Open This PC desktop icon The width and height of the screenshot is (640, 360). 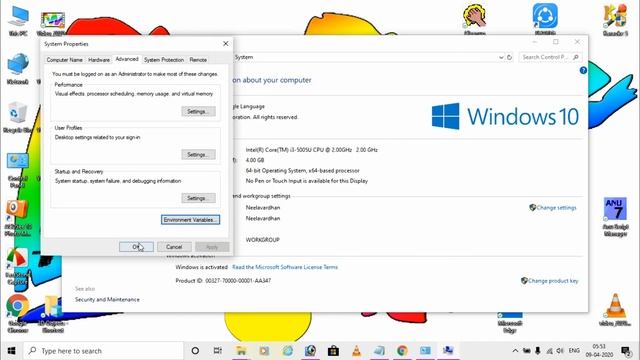point(18,20)
